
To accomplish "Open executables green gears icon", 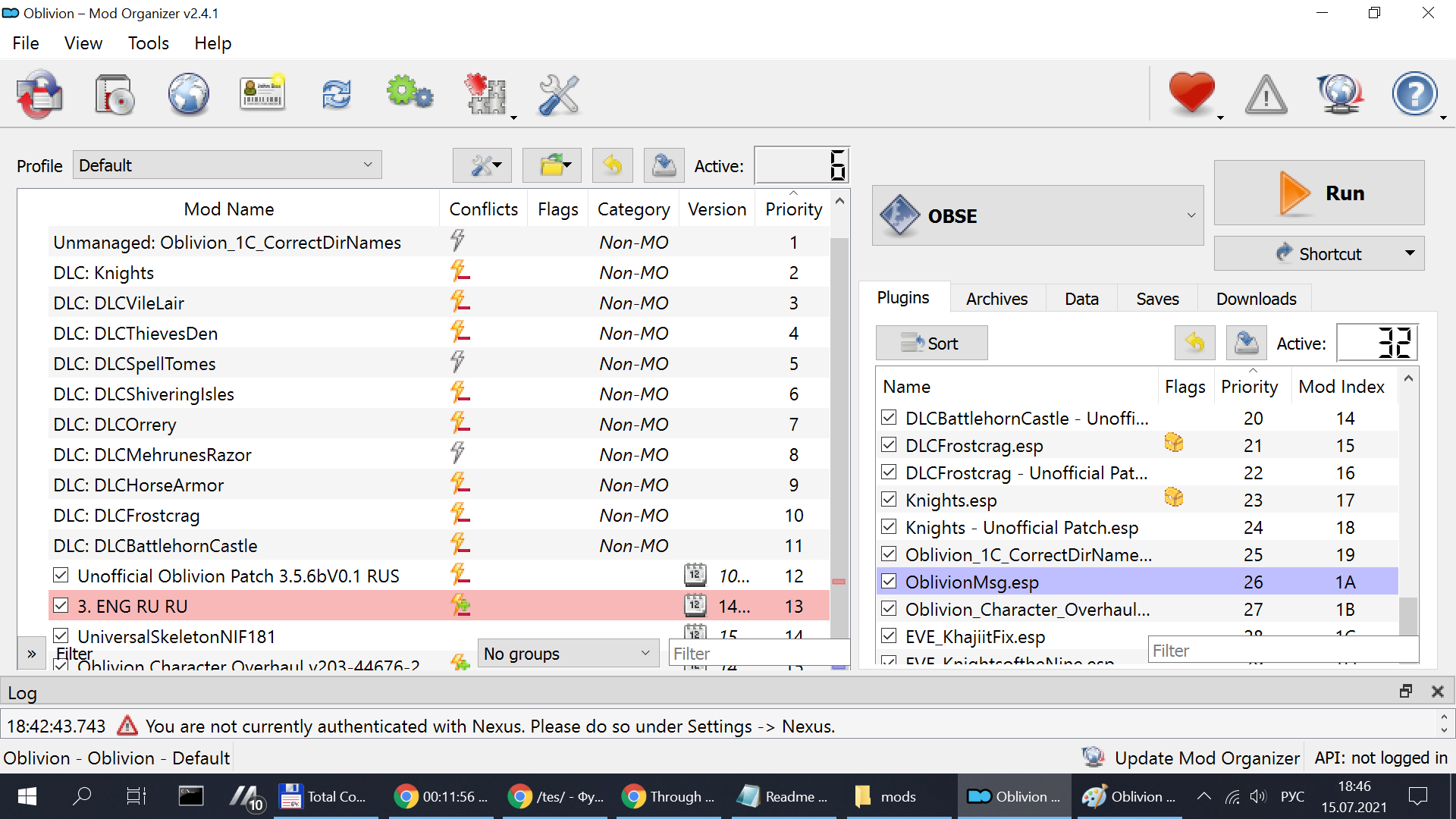I will [409, 93].
